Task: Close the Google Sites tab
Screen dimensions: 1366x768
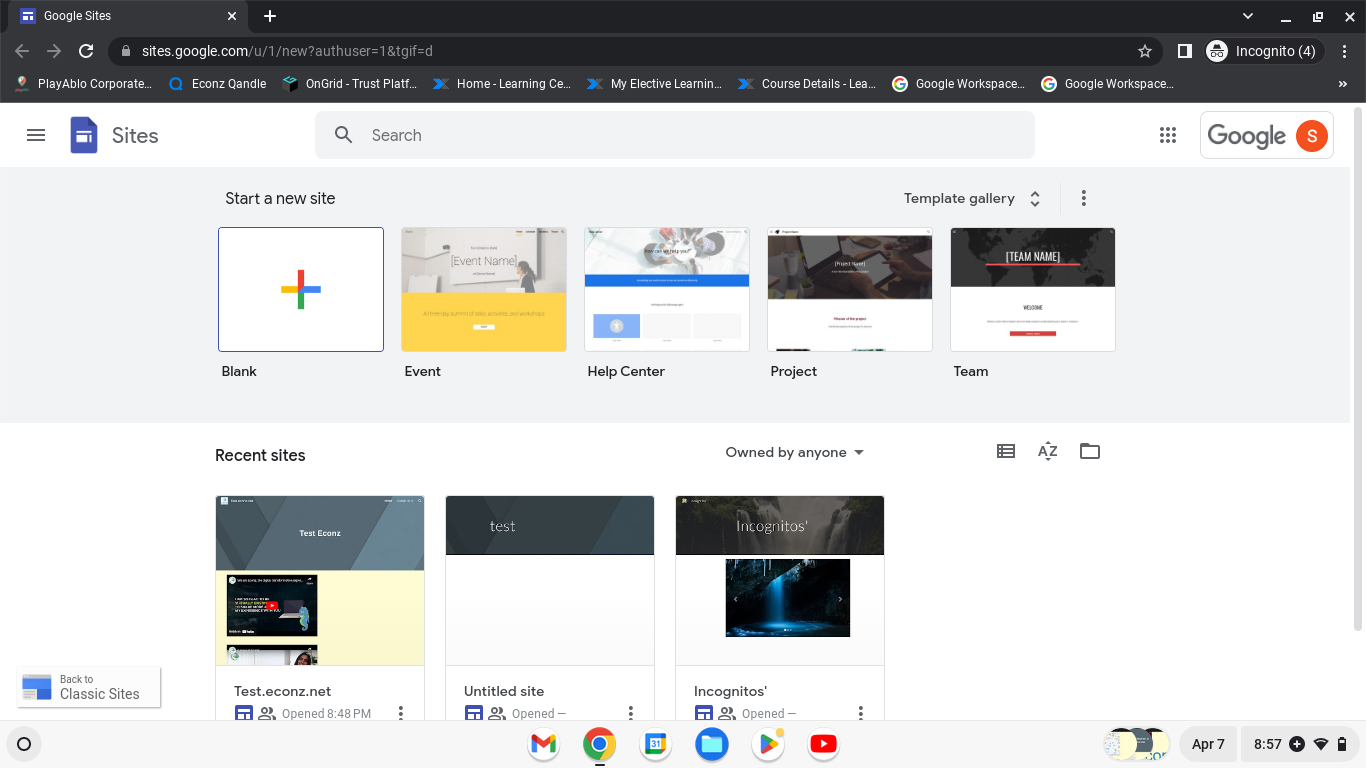Action: pos(232,16)
